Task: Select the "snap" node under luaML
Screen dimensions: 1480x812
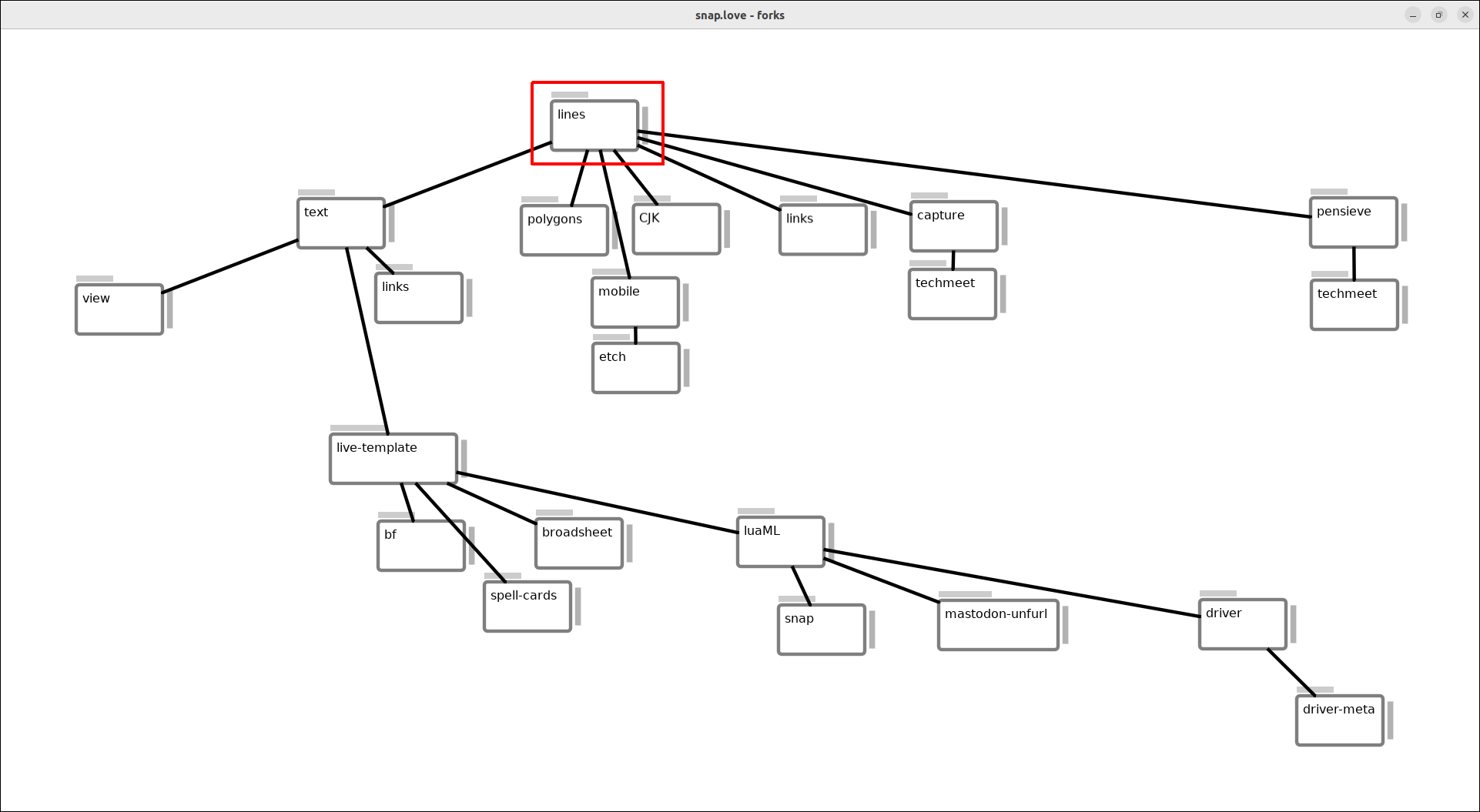Action: click(x=821, y=630)
